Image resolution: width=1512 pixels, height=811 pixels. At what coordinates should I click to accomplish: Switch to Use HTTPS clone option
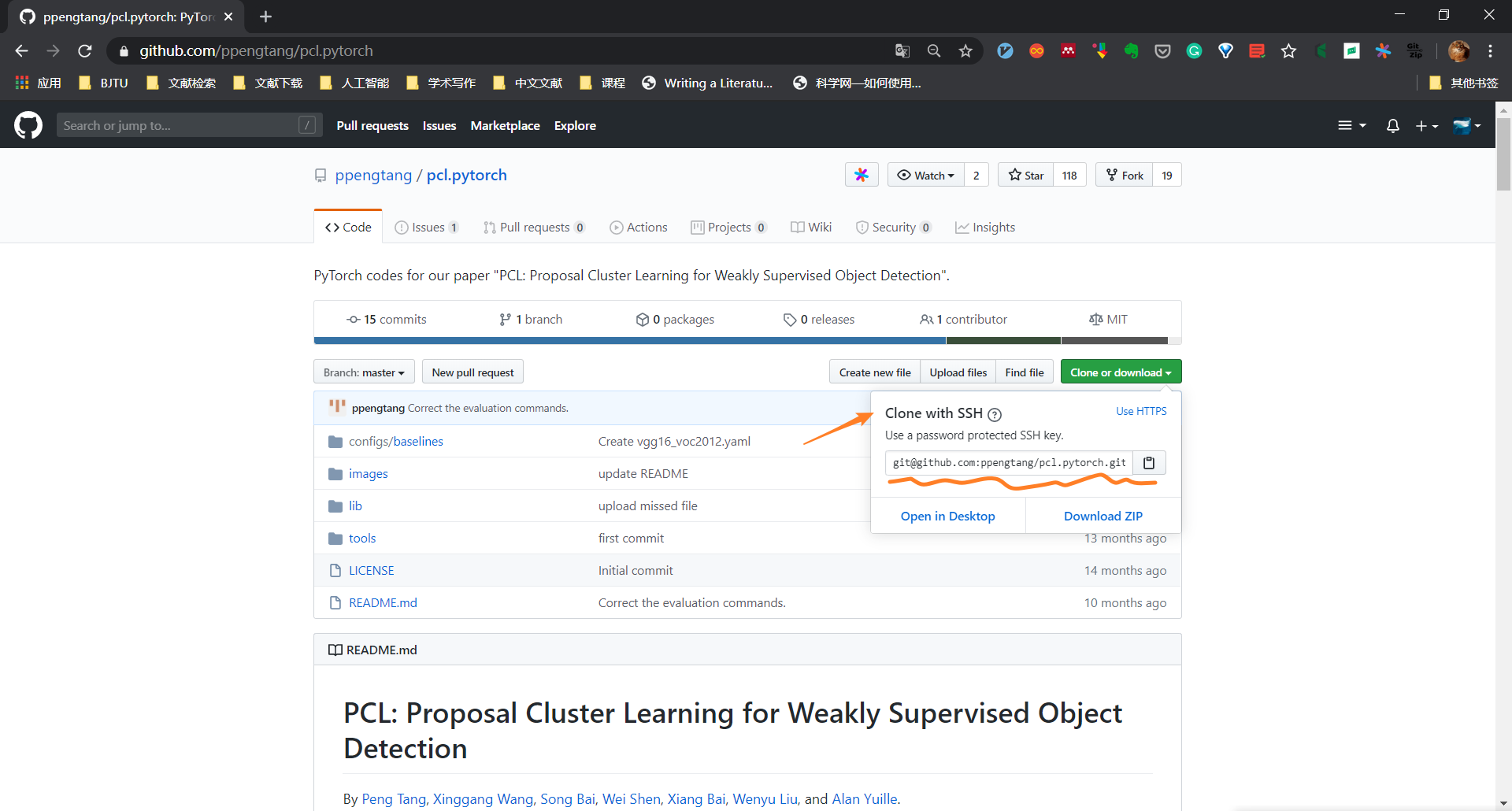point(1141,412)
